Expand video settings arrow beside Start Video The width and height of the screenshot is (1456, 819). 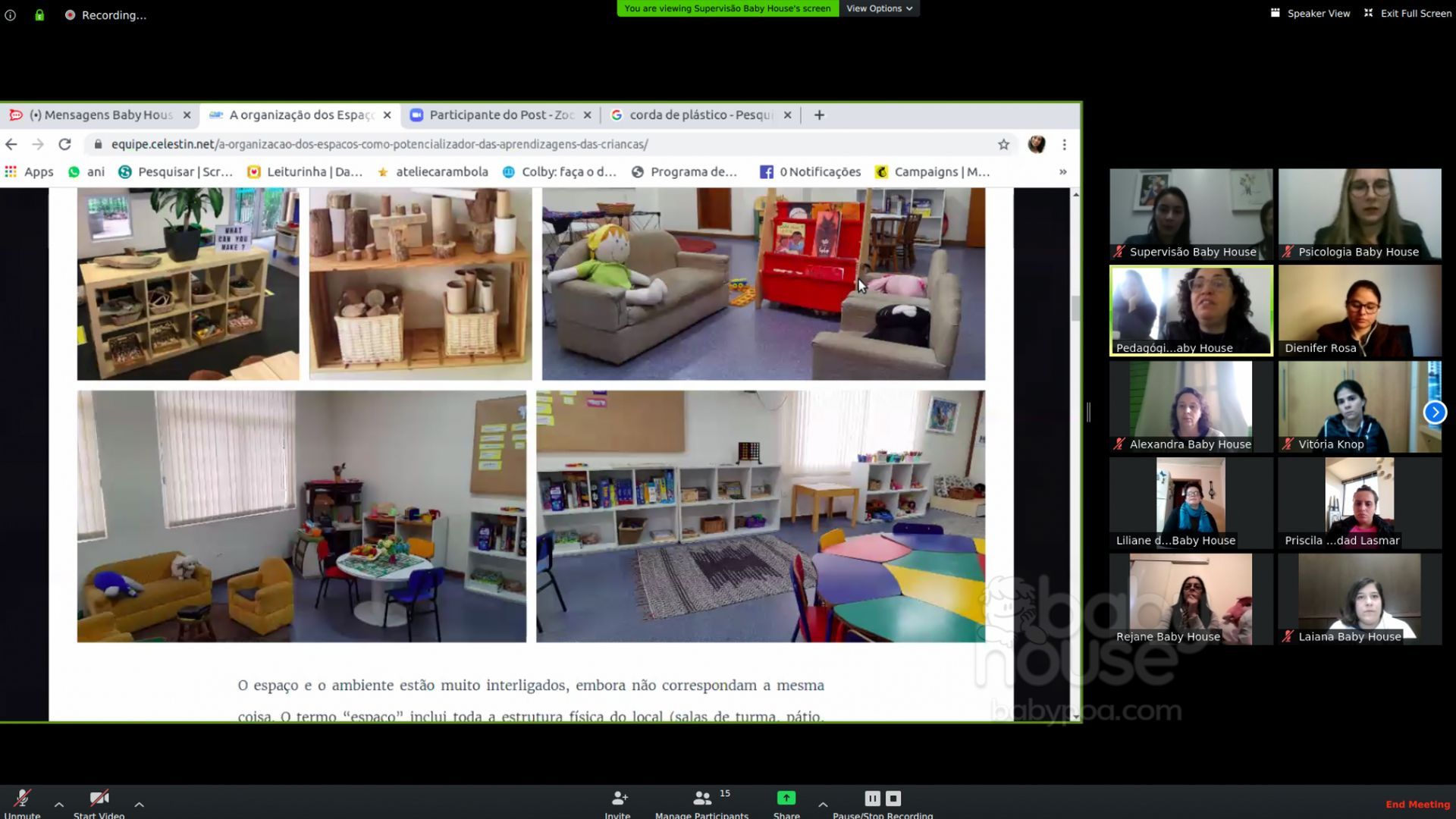140,805
